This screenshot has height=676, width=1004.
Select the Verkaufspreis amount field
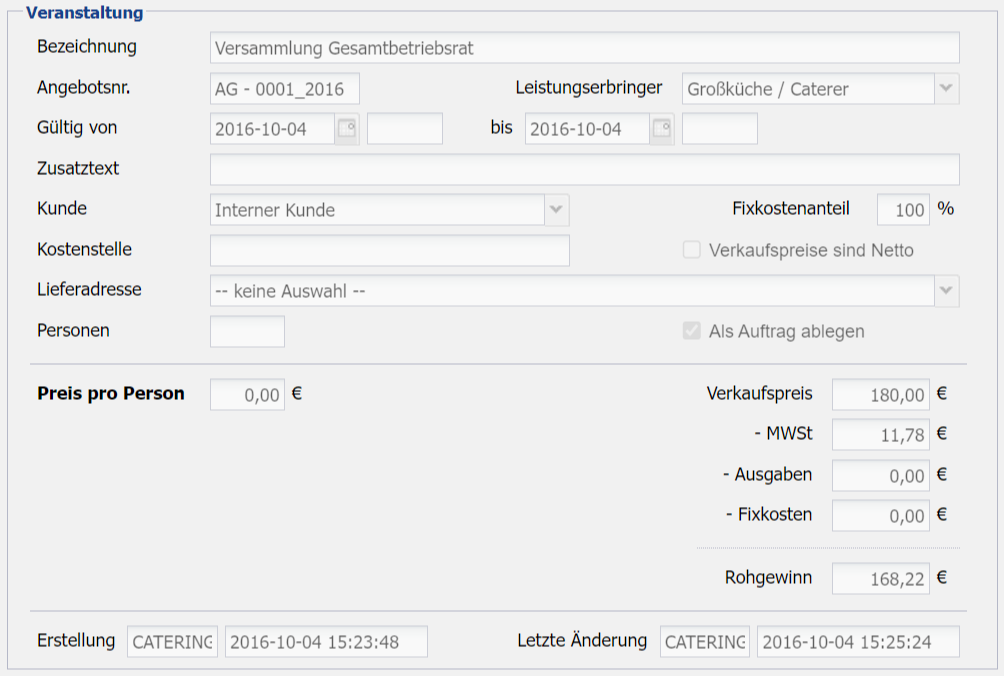pos(880,395)
